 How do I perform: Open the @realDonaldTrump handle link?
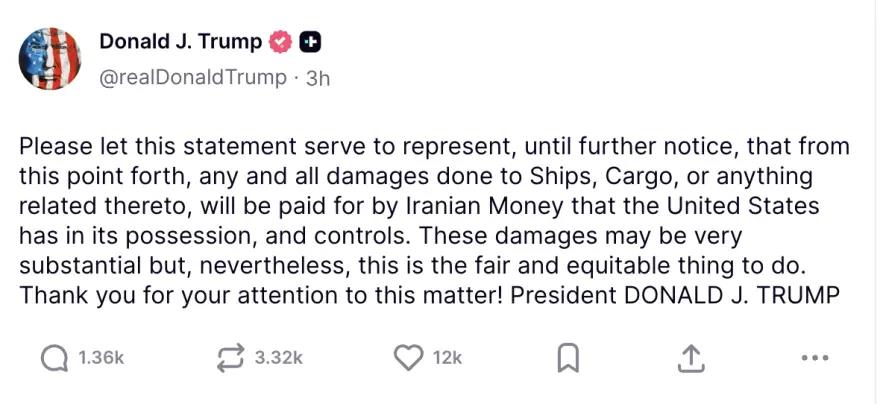click(x=192, y=78)
